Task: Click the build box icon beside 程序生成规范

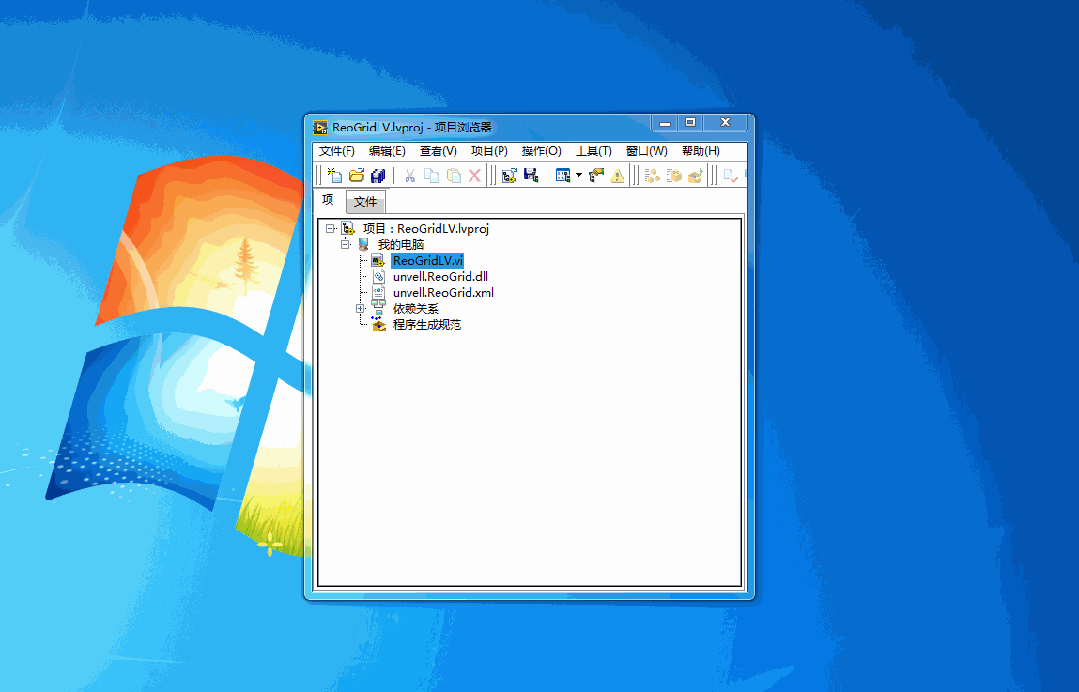Action: tap(378, 325)
